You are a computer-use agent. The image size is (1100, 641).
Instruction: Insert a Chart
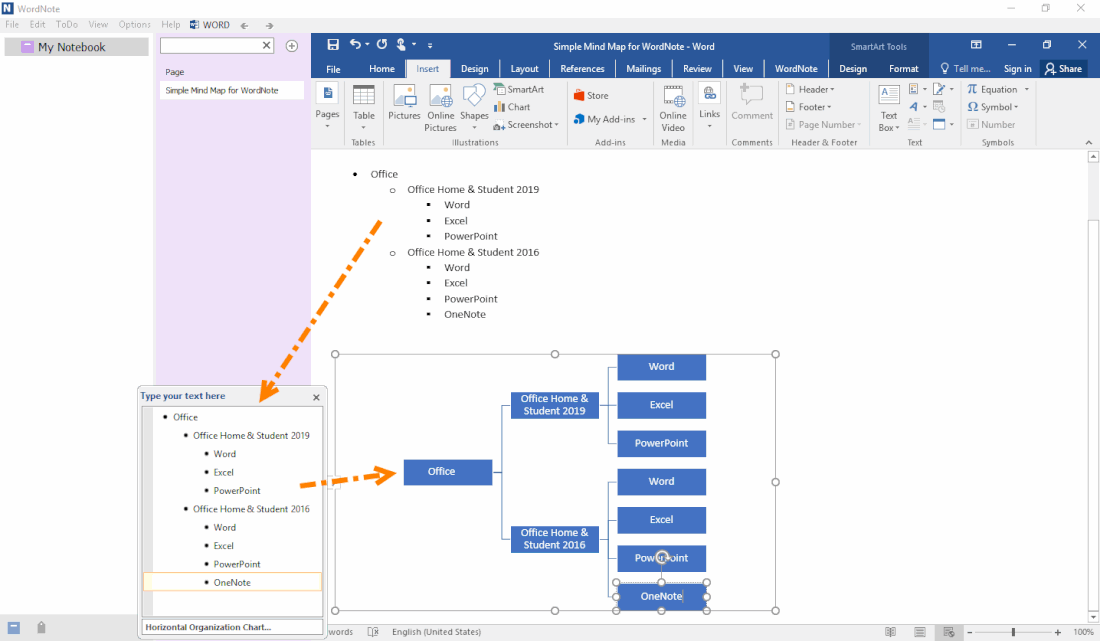coord(512,107)
